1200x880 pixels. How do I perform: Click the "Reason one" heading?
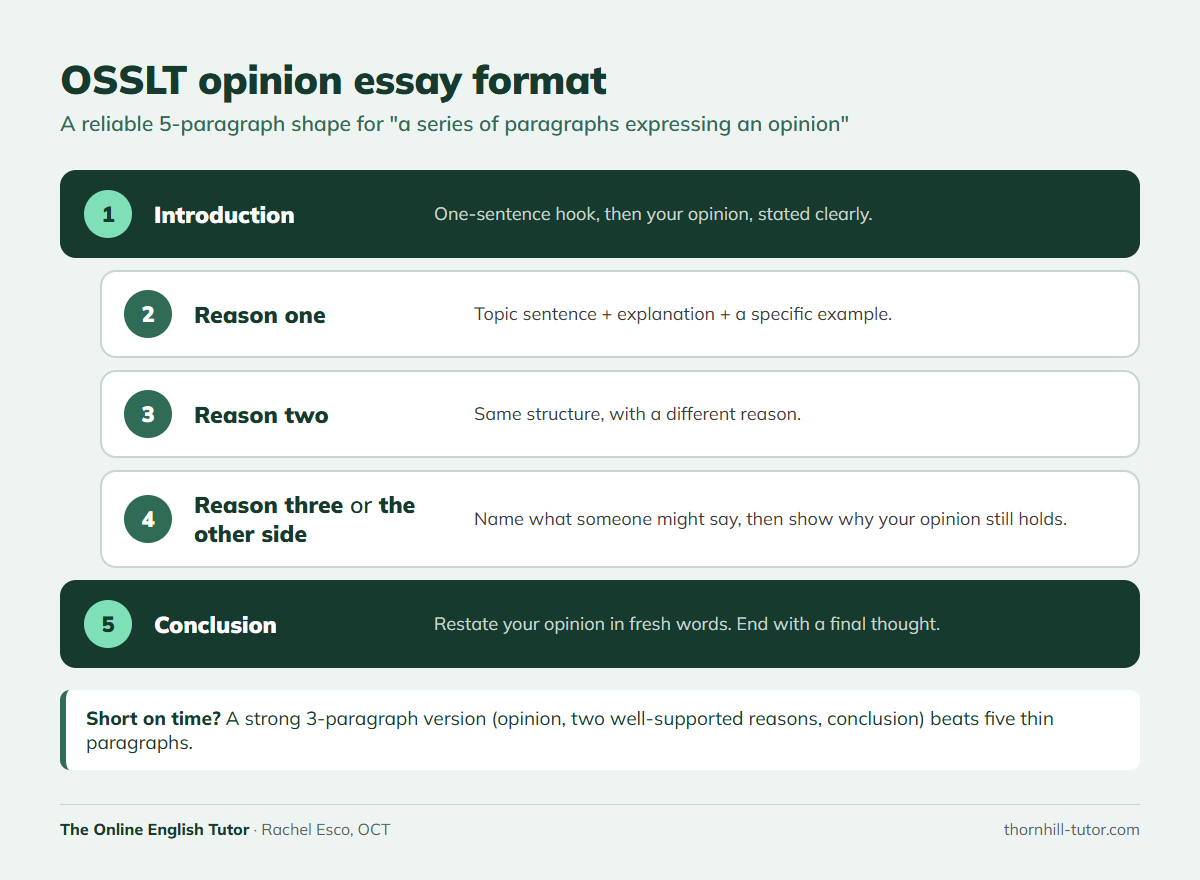pos(260,315)
